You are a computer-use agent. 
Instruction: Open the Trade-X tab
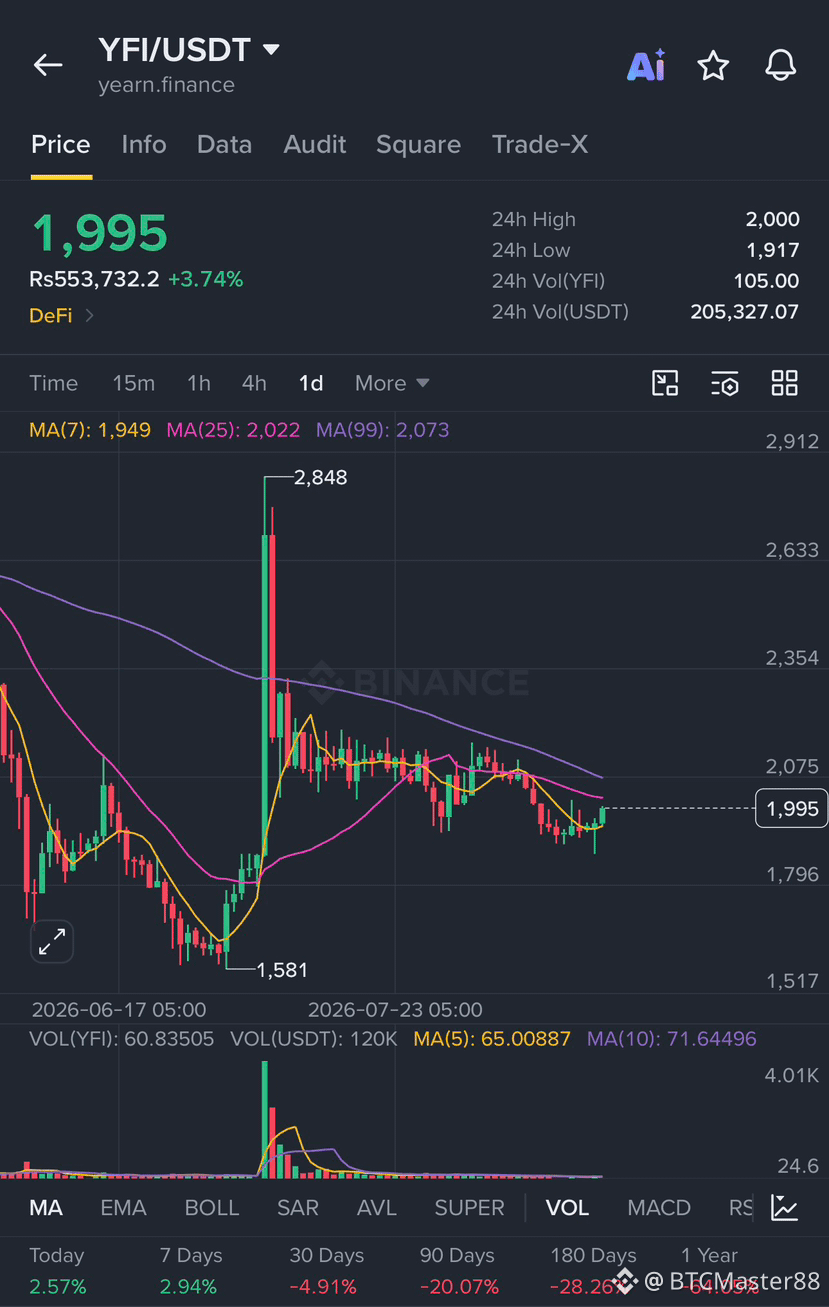(x=540, y=144)
